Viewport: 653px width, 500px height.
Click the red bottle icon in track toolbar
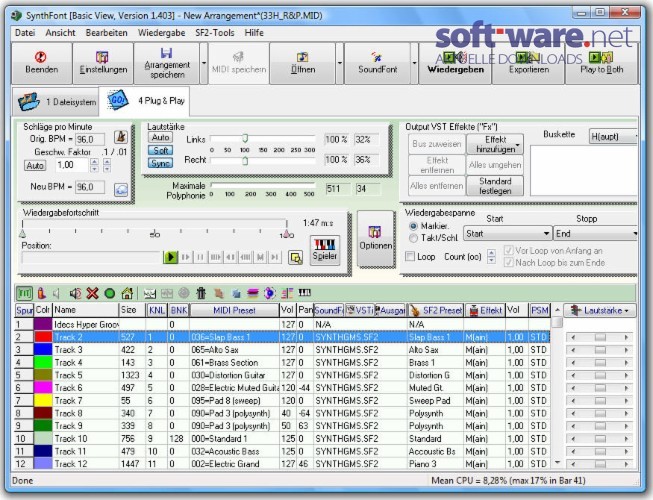pyautogui.click(x=41, y=294)
